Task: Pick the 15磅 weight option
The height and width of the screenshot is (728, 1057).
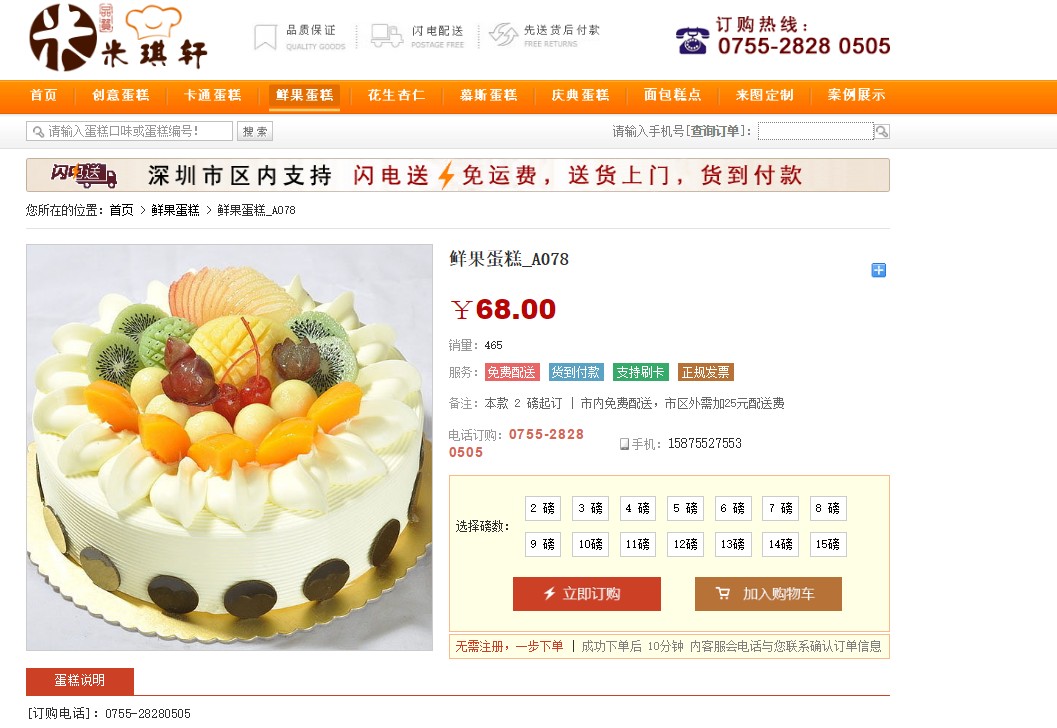Action: [x=828, y=544]
